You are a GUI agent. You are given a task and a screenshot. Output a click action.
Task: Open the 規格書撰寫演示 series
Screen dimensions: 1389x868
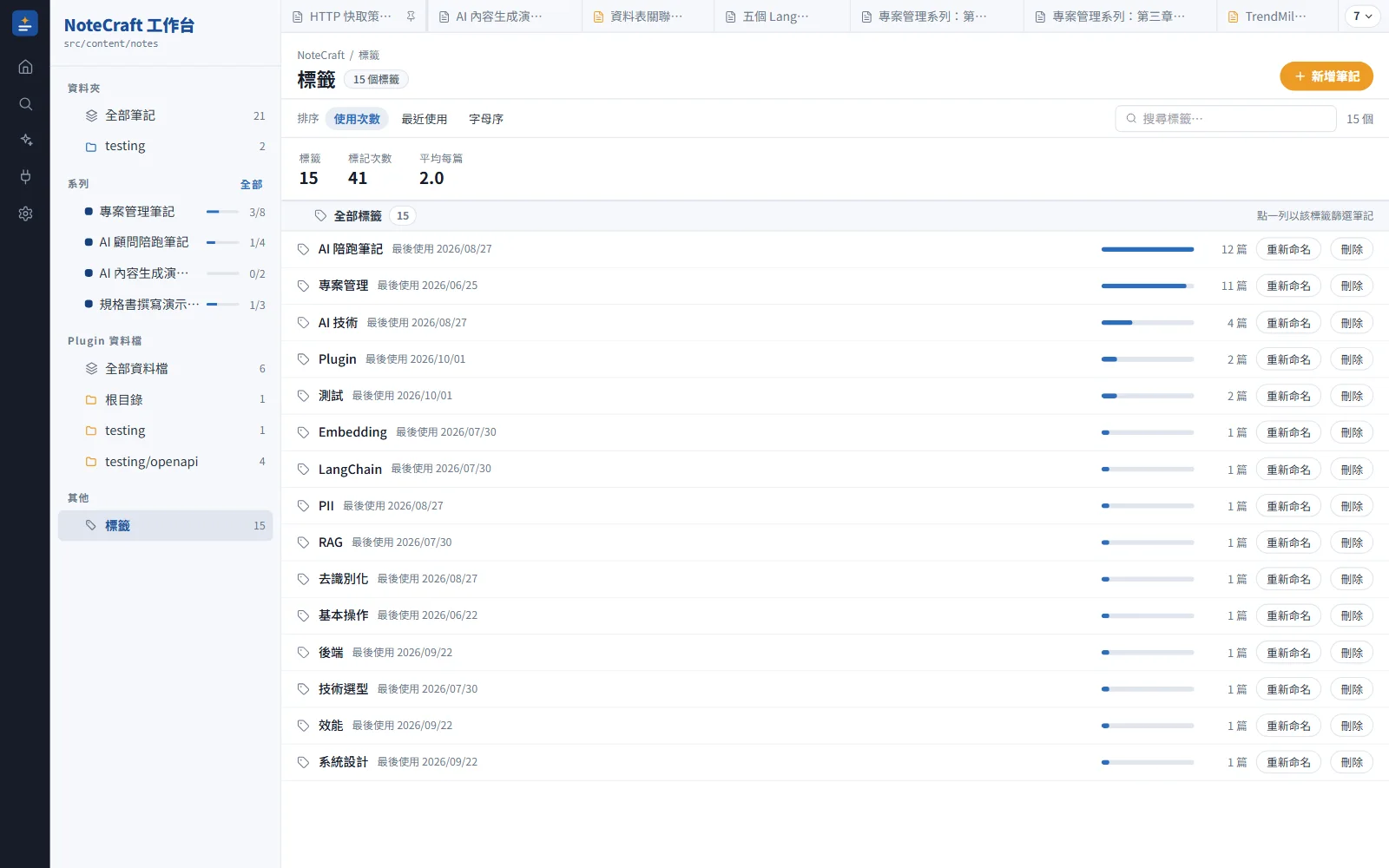pyautogui.click(x=165, y=305)
